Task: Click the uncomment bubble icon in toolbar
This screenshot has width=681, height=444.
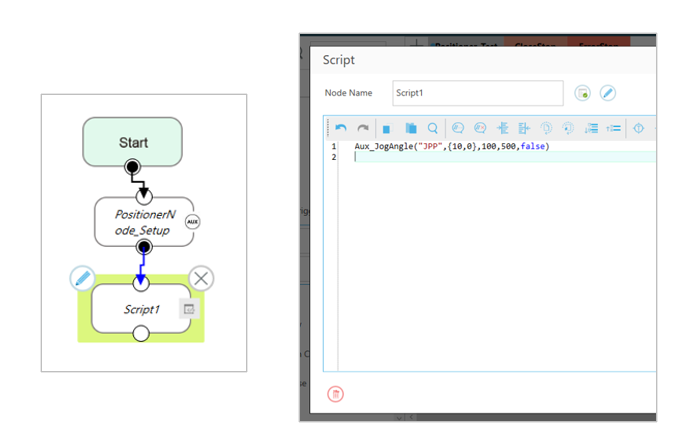Action: pos(480,128)
